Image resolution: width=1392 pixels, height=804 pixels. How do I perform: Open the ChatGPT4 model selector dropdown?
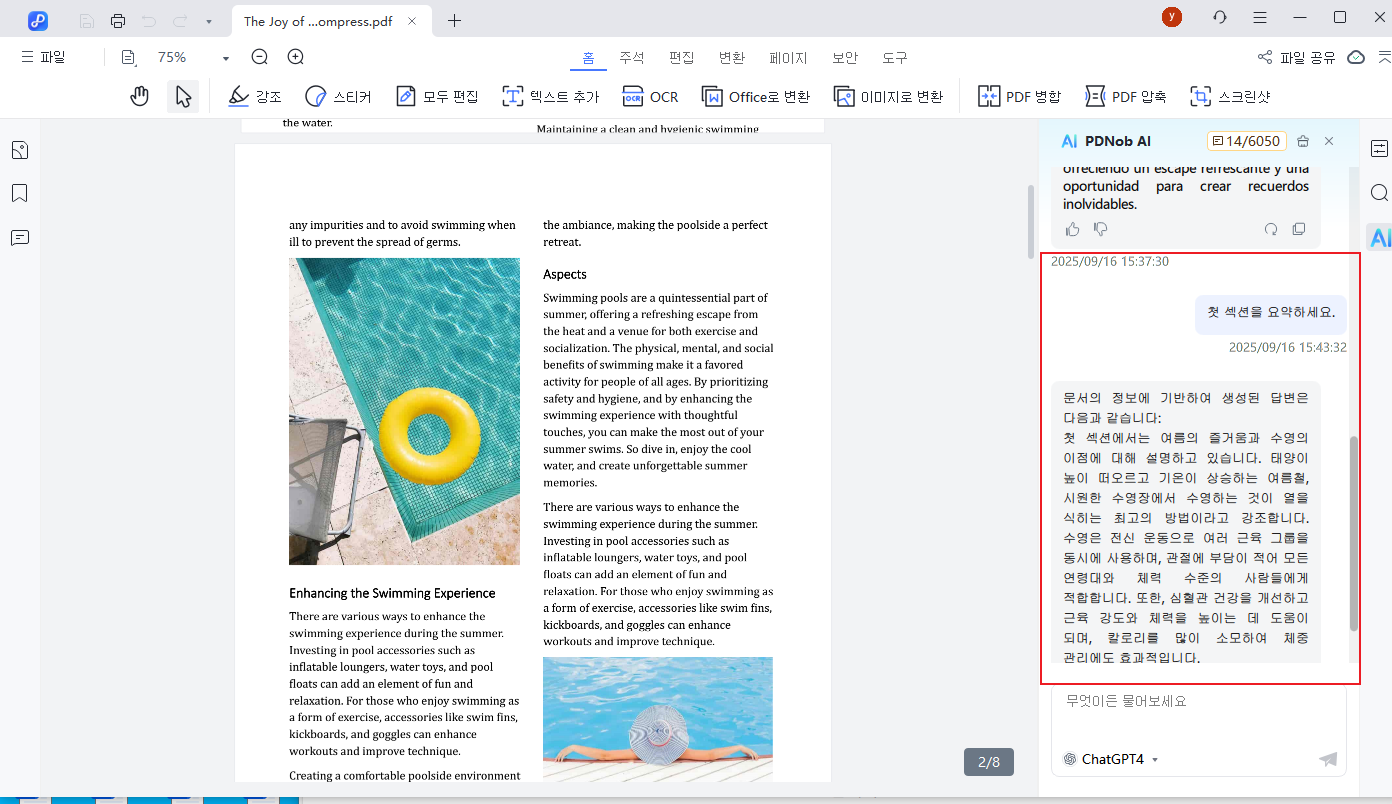1111,759
